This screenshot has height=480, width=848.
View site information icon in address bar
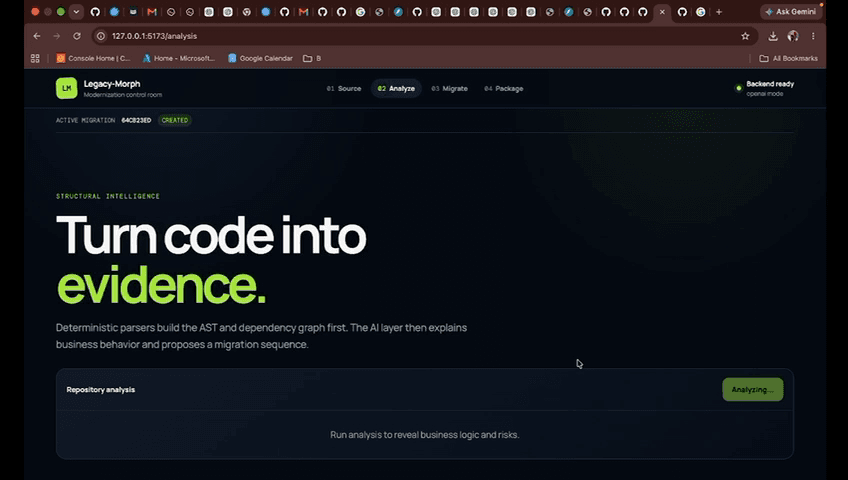click(x=101, y=36)
